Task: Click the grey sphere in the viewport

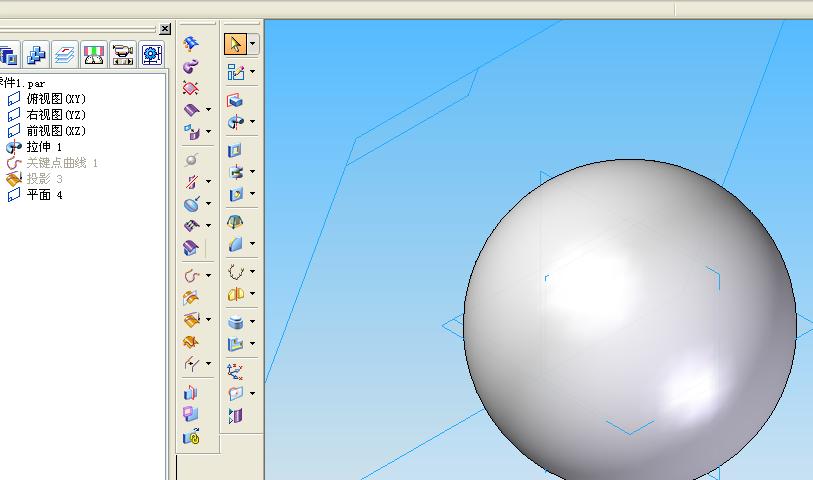Action: pyautogui.click(x=629, y=321)
